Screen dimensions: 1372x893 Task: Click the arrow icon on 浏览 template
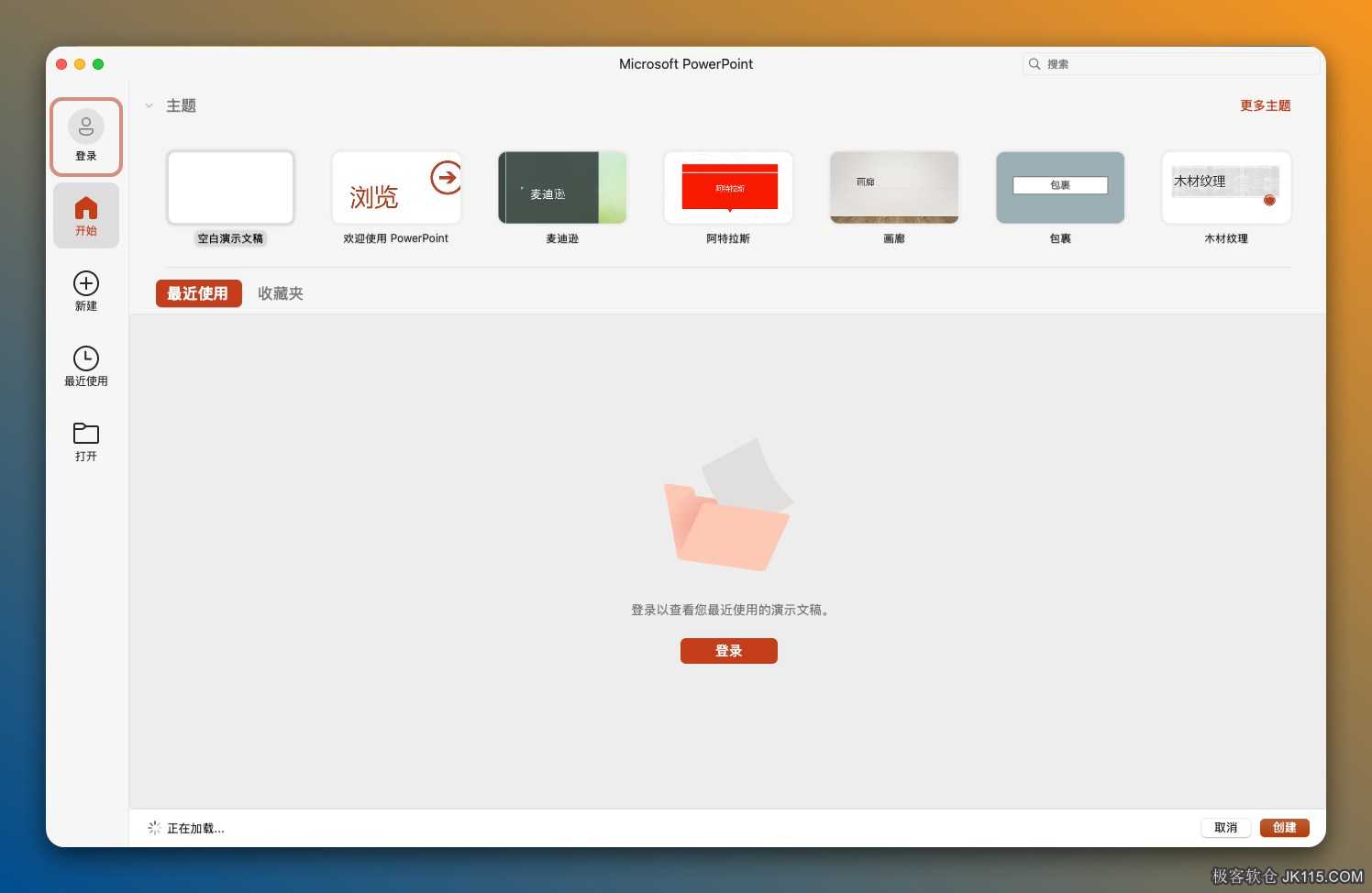click(446, 177)
